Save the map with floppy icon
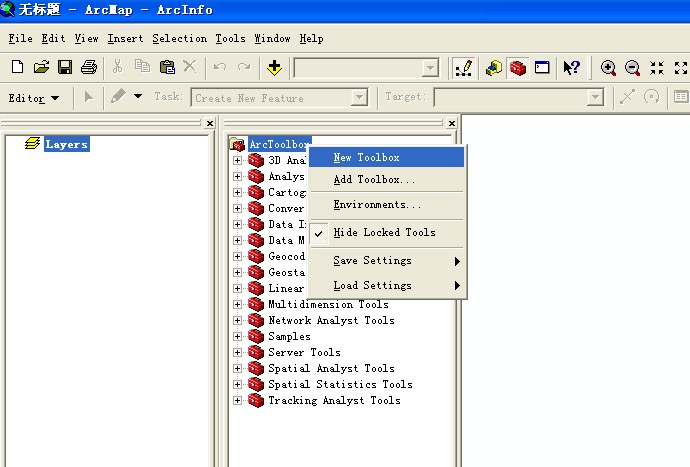Screen dimensions: 690x467 tap(65, 67)
